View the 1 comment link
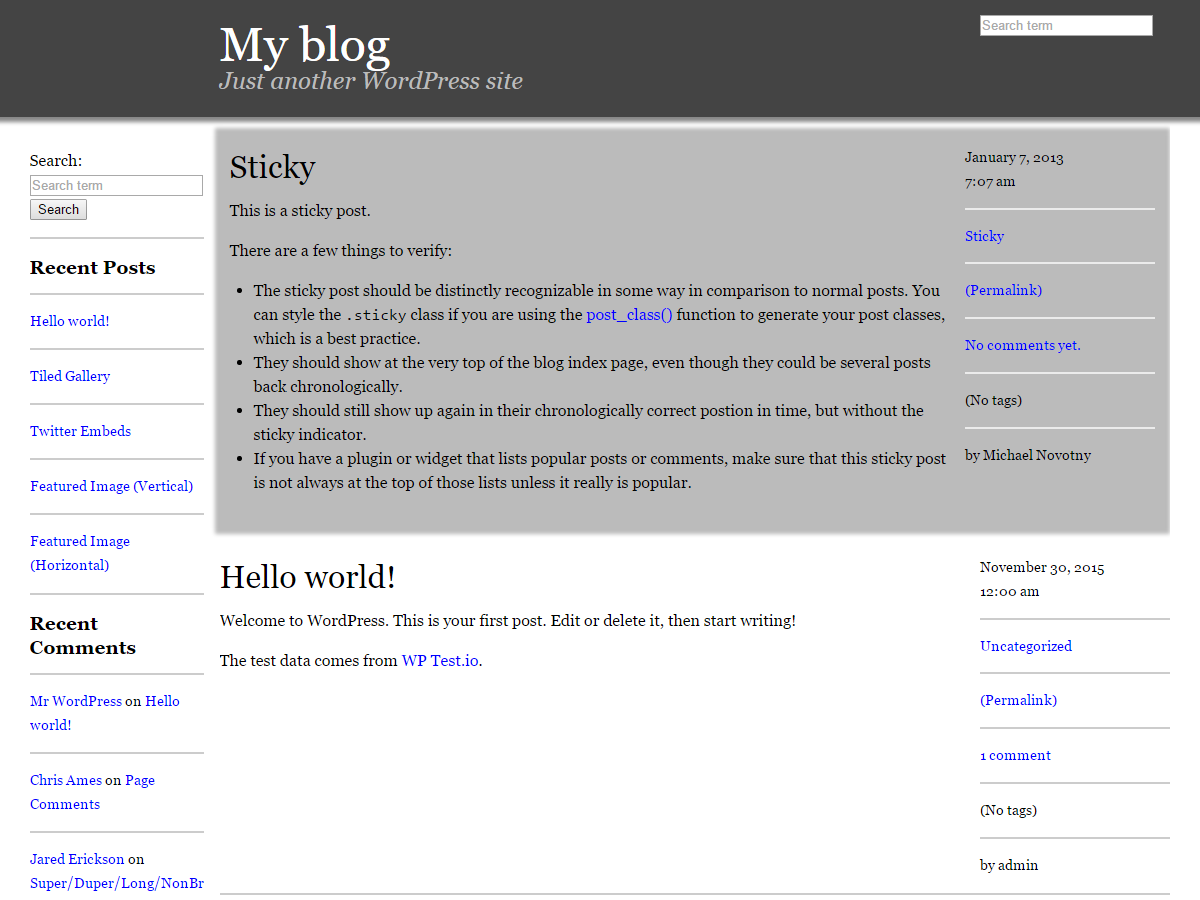Image resolution: width=1200 pixels, height=900 pixels. click(1015, 755)
